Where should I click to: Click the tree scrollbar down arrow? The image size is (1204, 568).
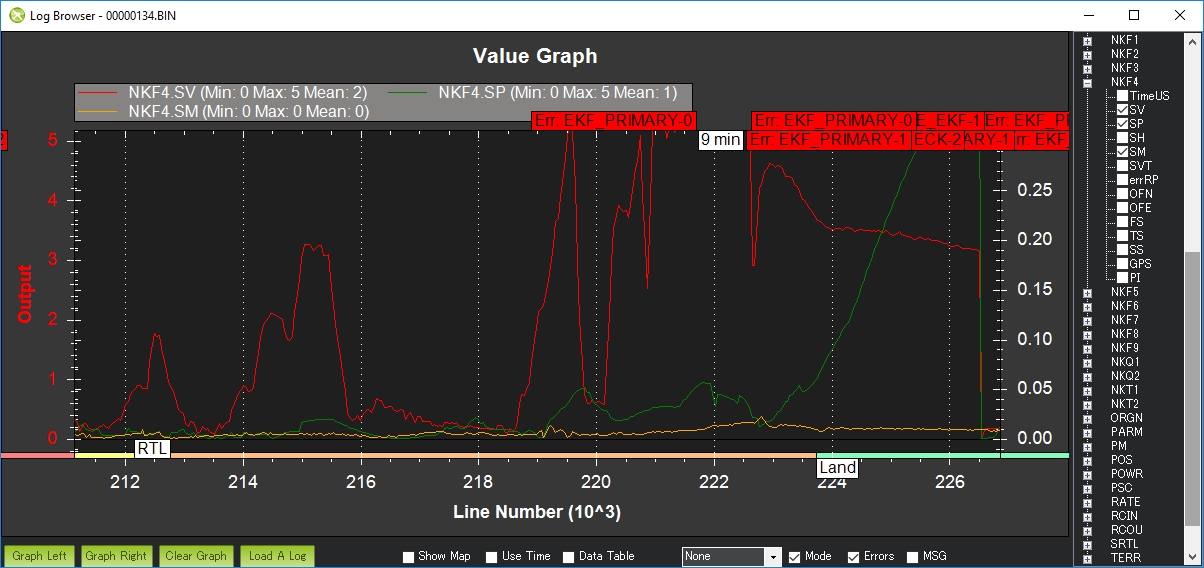pos(1194,558)
